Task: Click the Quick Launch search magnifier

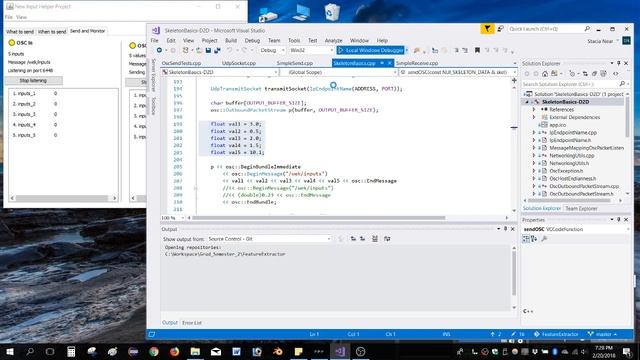Action: 587,29
